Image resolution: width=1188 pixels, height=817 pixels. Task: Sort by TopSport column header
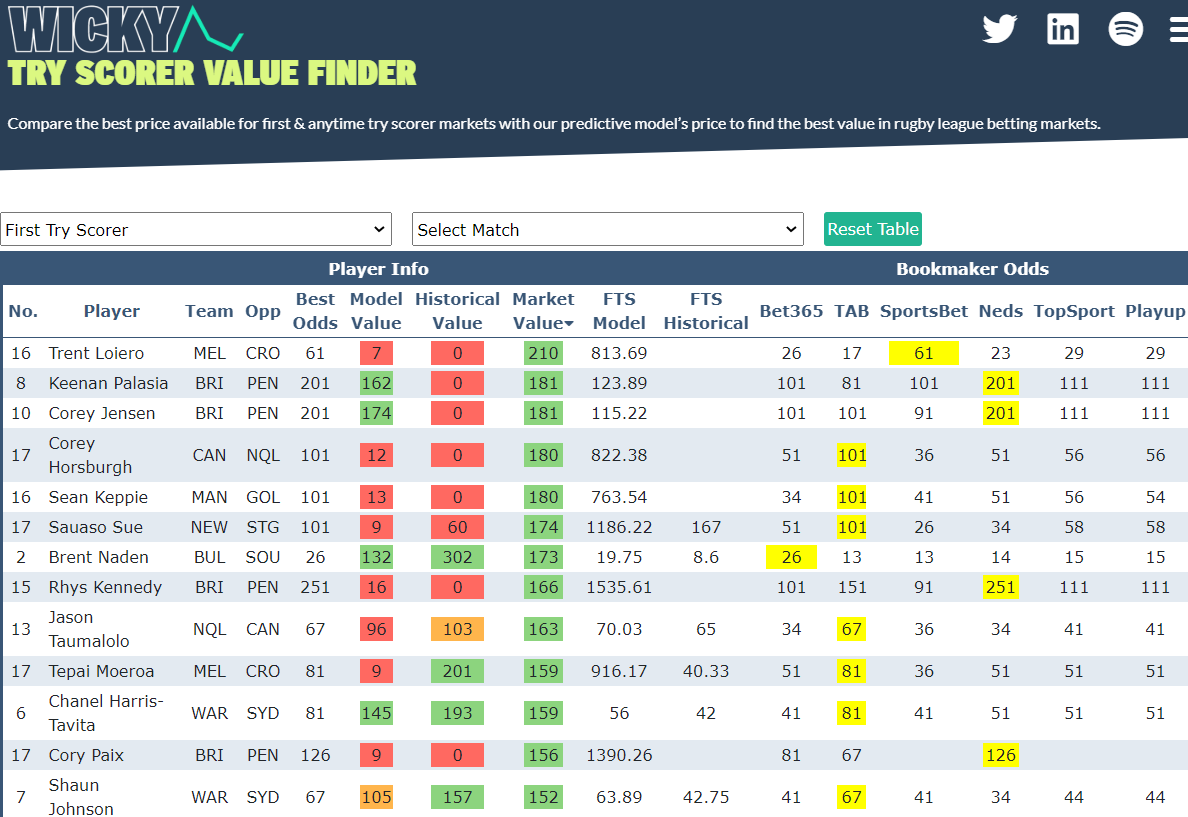(x=1074, y=311)
